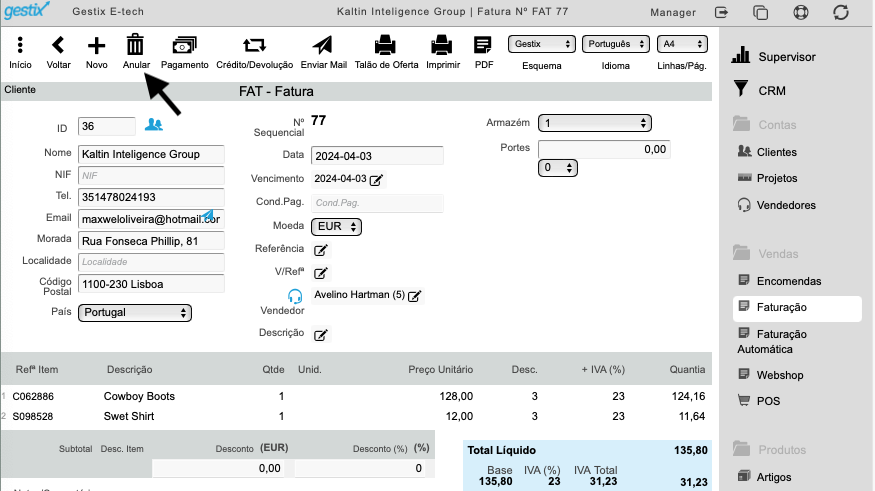Image resolution: width=875 pixels, height=491 pixels.
Task: Click the Desconto (%) field
Action: click(x=360, y=469)
